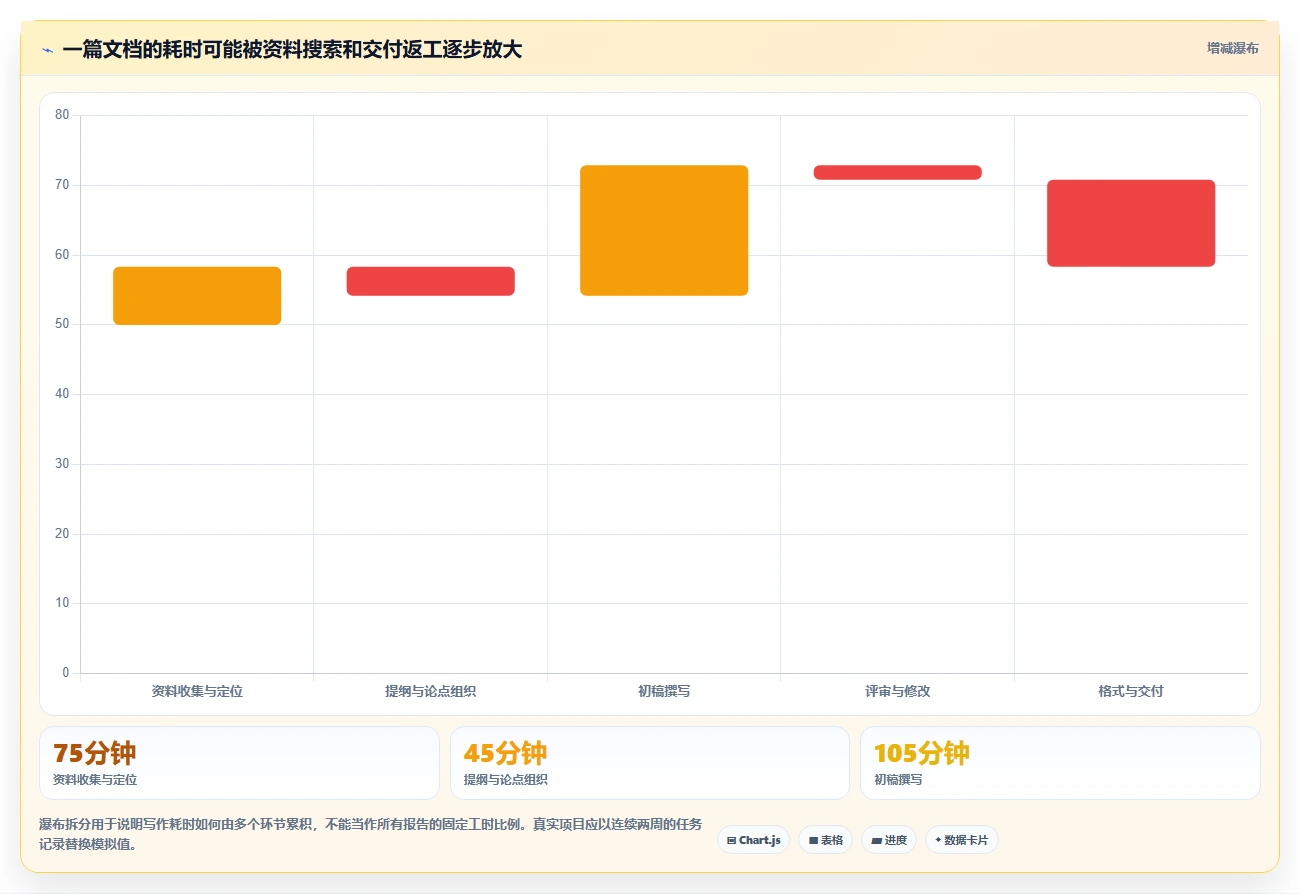Click the thin red 评审与修改 bar

pyautogui.click(x=898, y=172)
